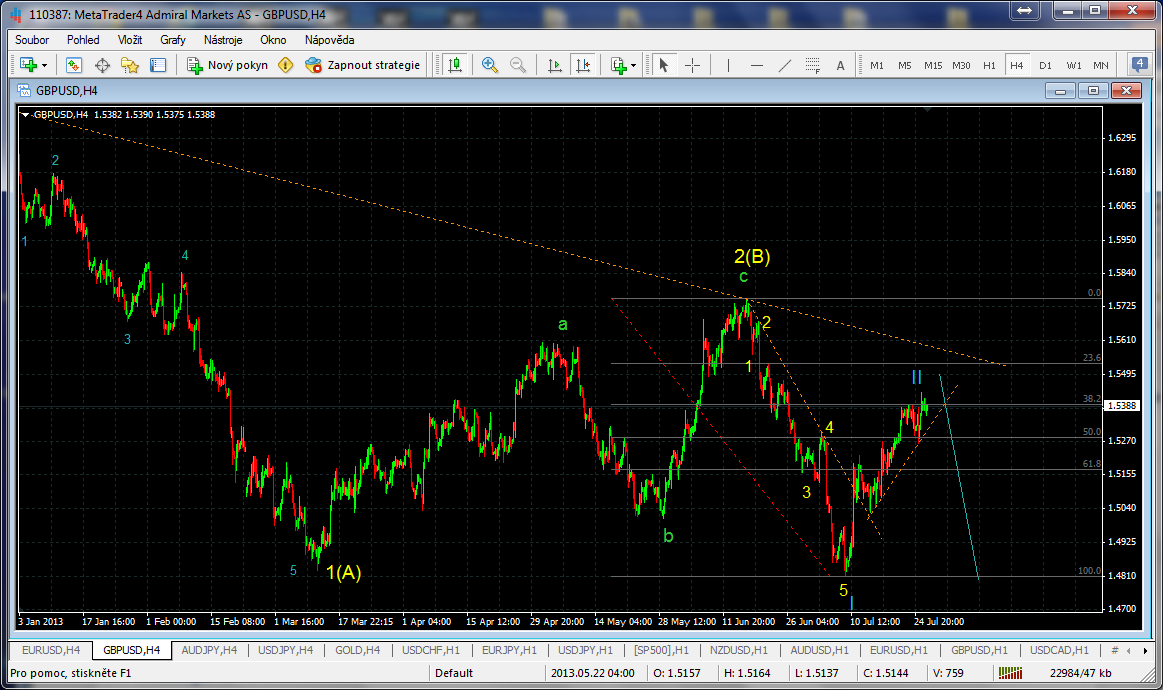Open the Market Watch window icon
This screenshot has height=690, width=1163.
[73, 65]
